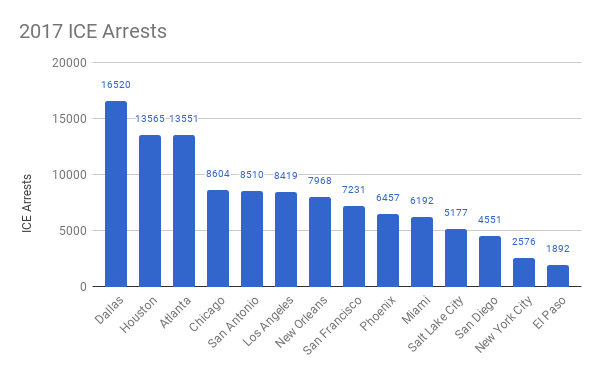Viewport: 600px width, 371px height.
Task: Select the 7968 data label
Action: click(x=320, y=181)
